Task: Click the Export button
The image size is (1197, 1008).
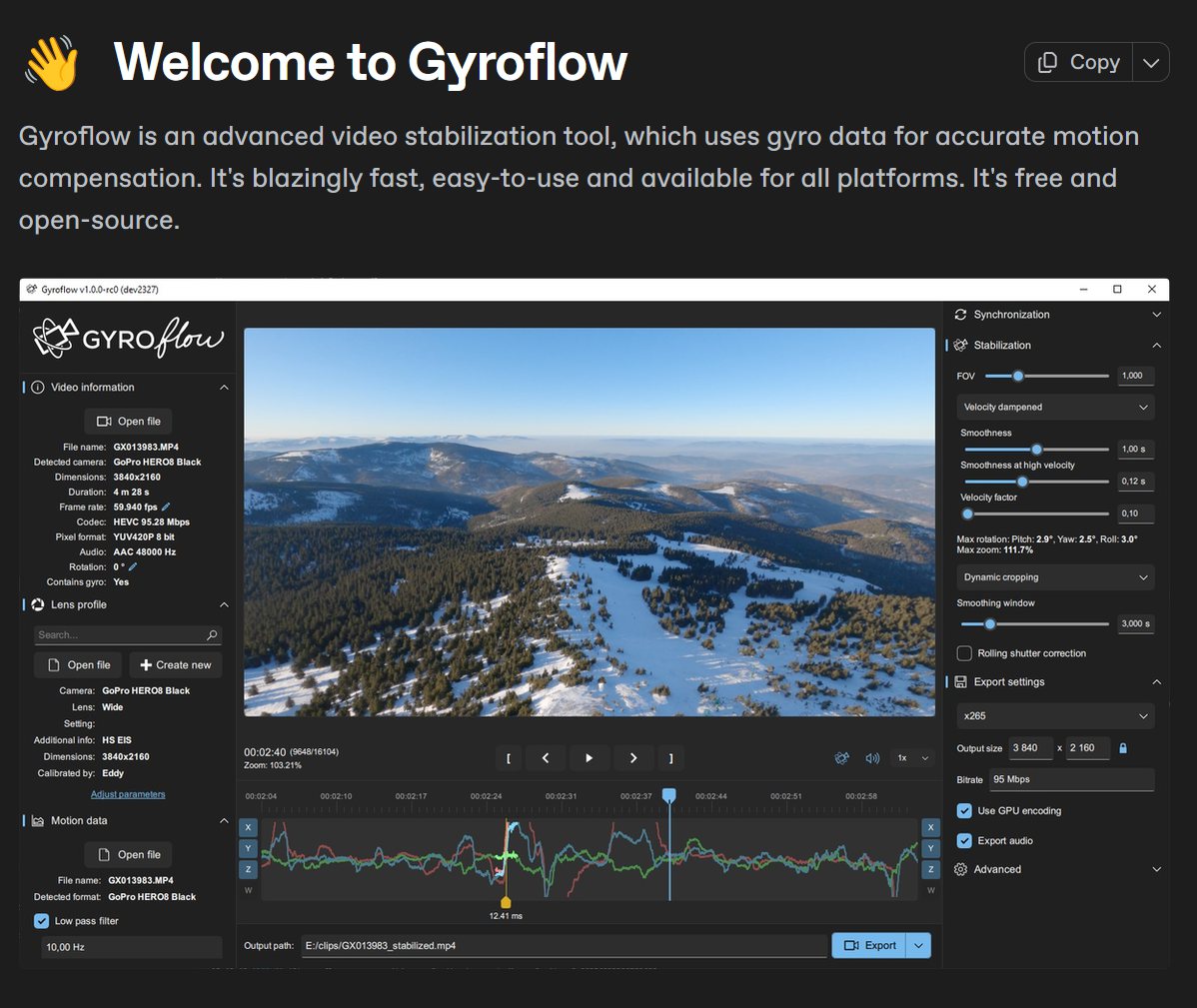Action: point(868,945)
